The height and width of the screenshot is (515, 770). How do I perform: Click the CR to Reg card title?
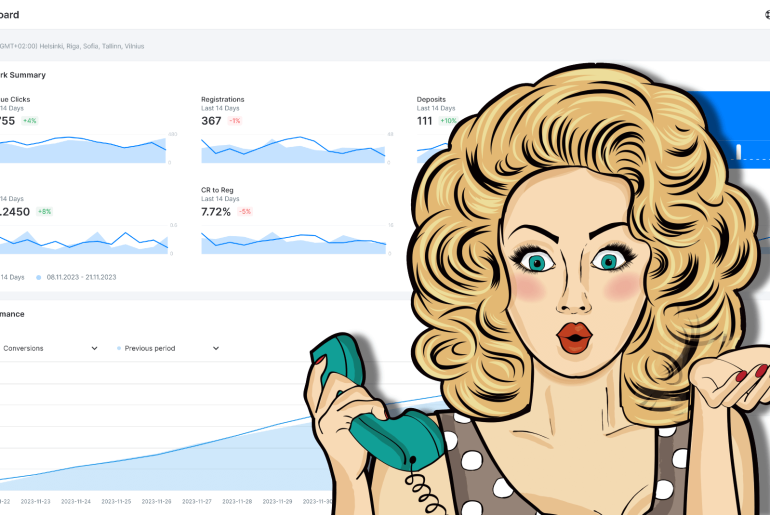coord(217,190)
